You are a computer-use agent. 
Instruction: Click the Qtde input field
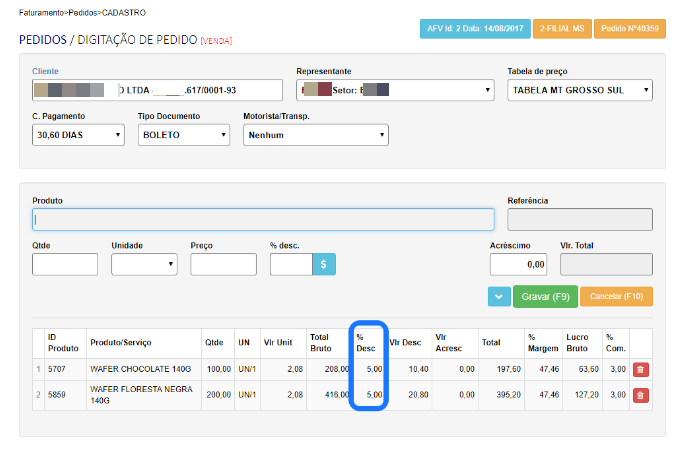[65, 264]
